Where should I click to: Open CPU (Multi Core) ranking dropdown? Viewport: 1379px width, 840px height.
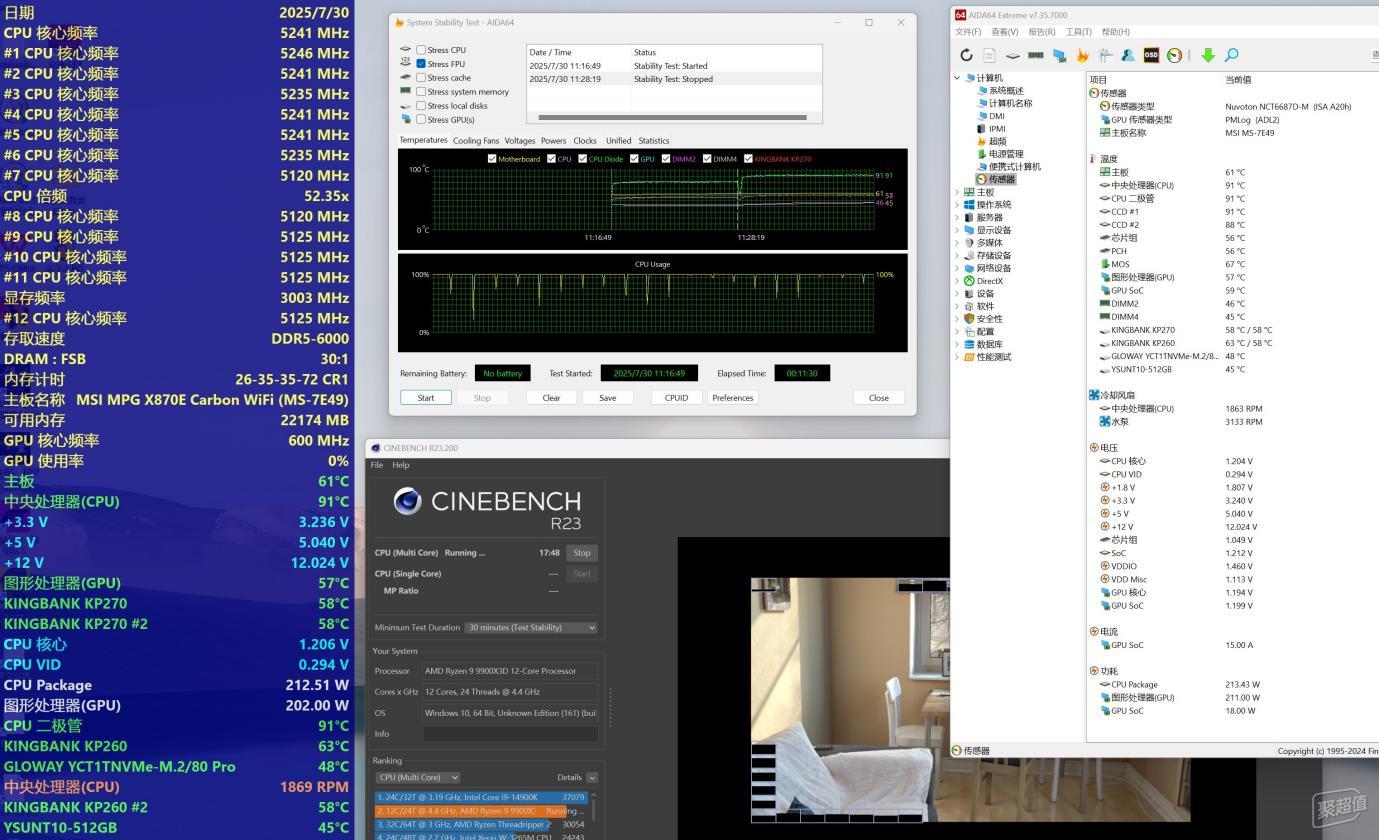pyautogui.click(x=417, y=777)
